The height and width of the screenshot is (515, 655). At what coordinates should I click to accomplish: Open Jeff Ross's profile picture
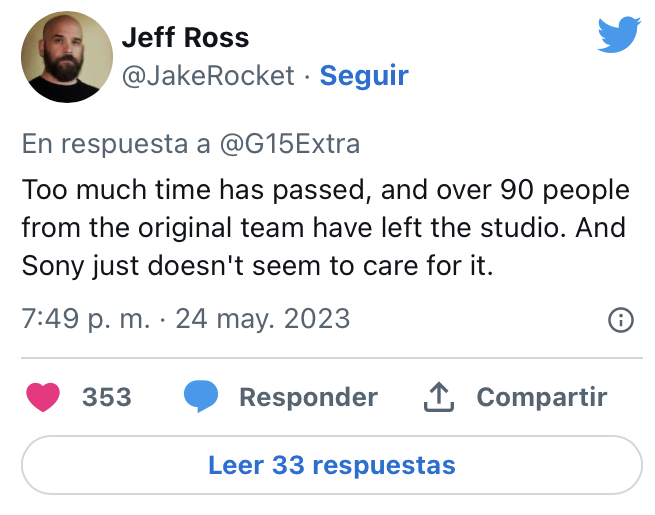click(x=67, y=57)
